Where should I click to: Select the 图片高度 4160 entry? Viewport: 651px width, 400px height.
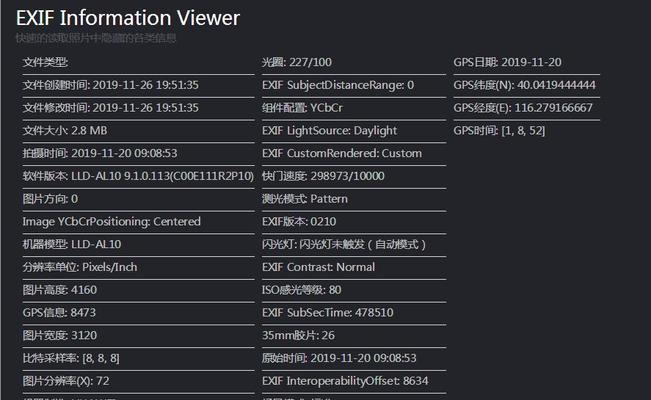point(59,290)
